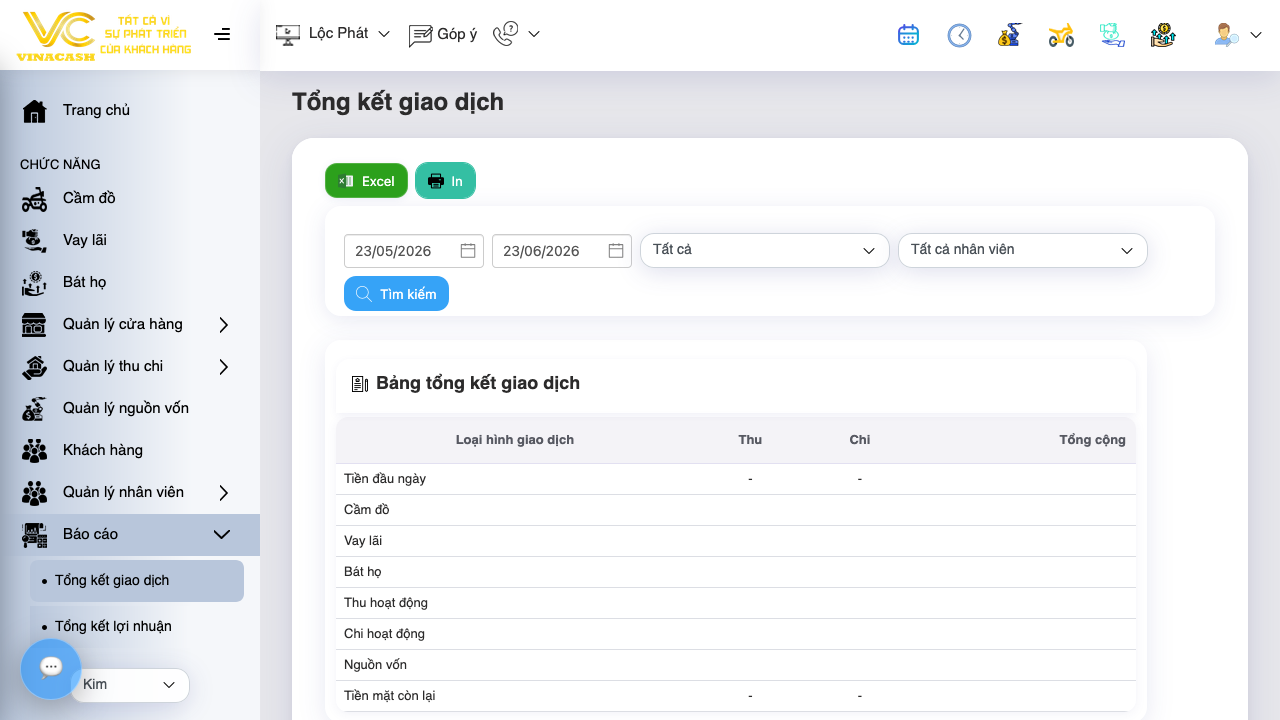Open the clock icon in the header
The width and height of the screenshot is (1280, 720).
(x=959, y=35)
